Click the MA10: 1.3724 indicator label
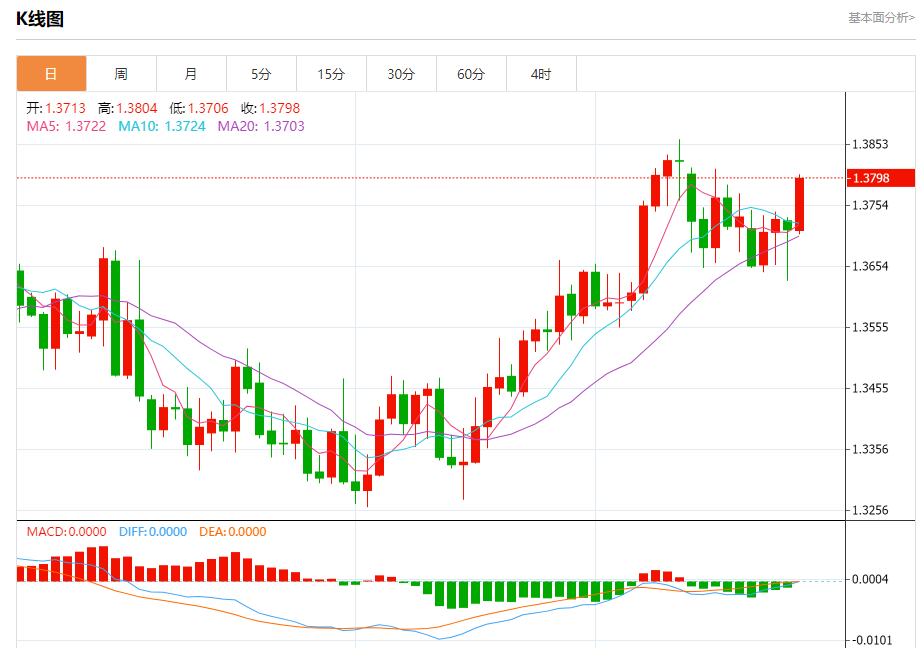 [162, 126]
